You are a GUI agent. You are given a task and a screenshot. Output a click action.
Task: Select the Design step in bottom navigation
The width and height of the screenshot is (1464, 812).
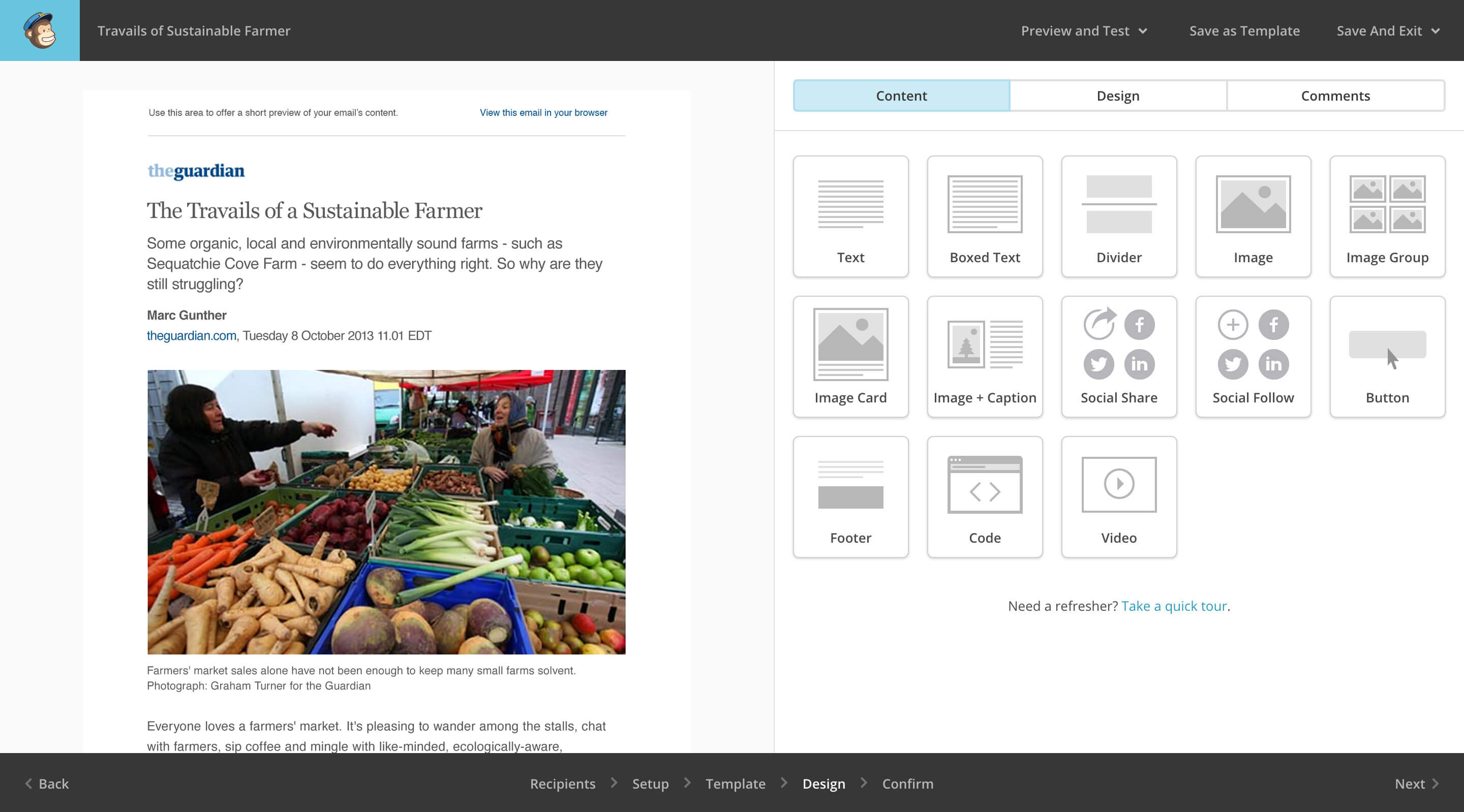pos(823,784)
